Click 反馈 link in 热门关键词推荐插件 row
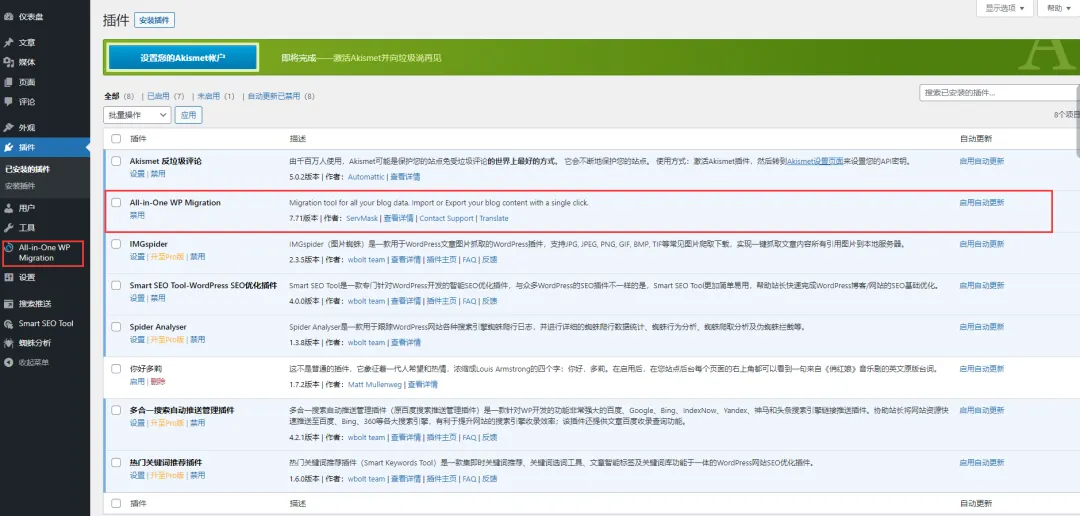Screen dimensions: 1080x516 [490, 478]
